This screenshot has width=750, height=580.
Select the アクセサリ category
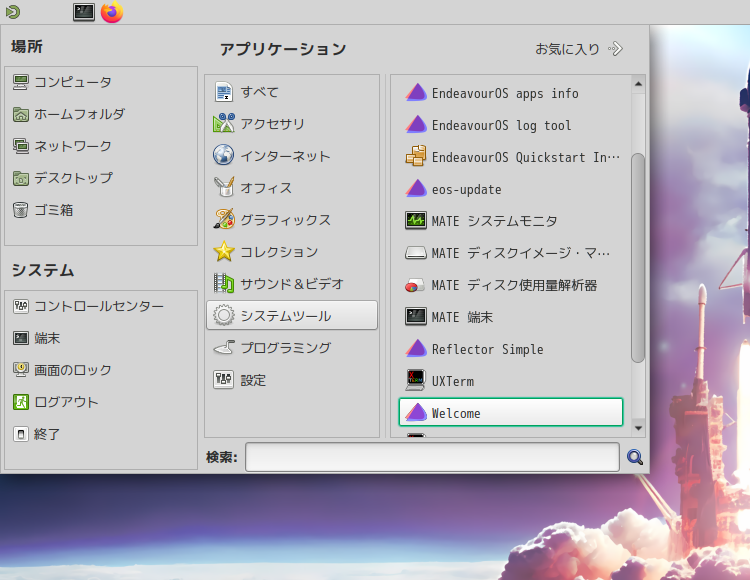pyautogui.click(x=292, y=124)
